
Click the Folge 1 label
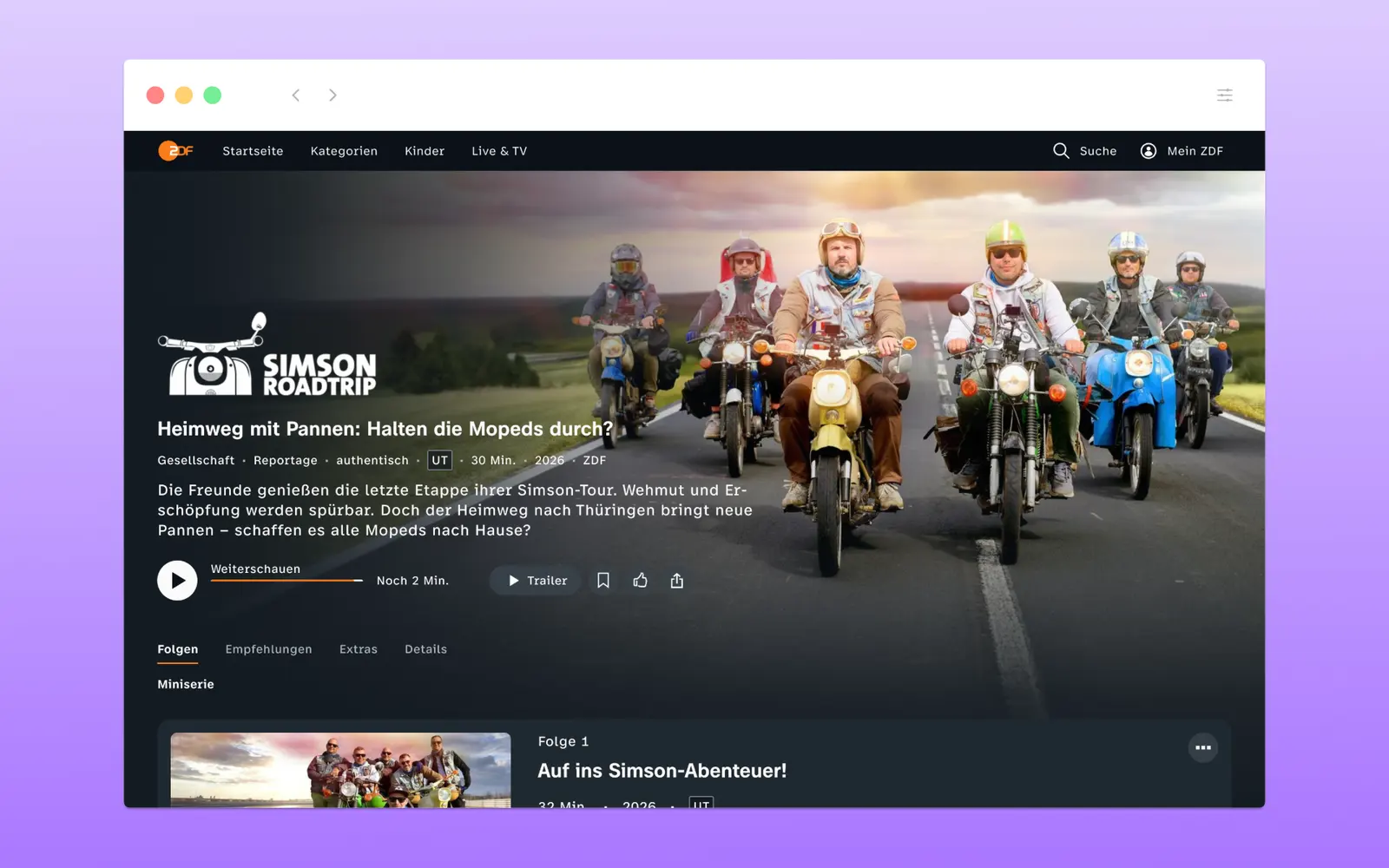(563, 741)
